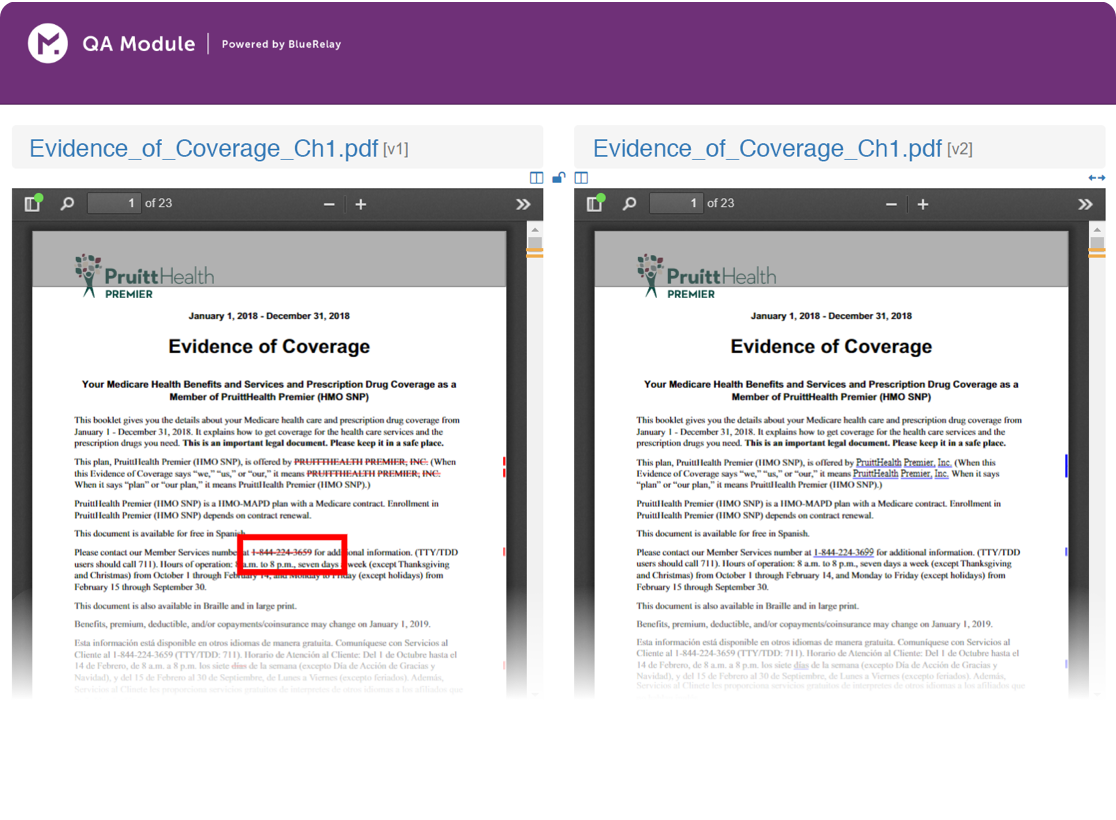
Task: Click the swap documents arrows icon
Action: (x=1097, y=178)
